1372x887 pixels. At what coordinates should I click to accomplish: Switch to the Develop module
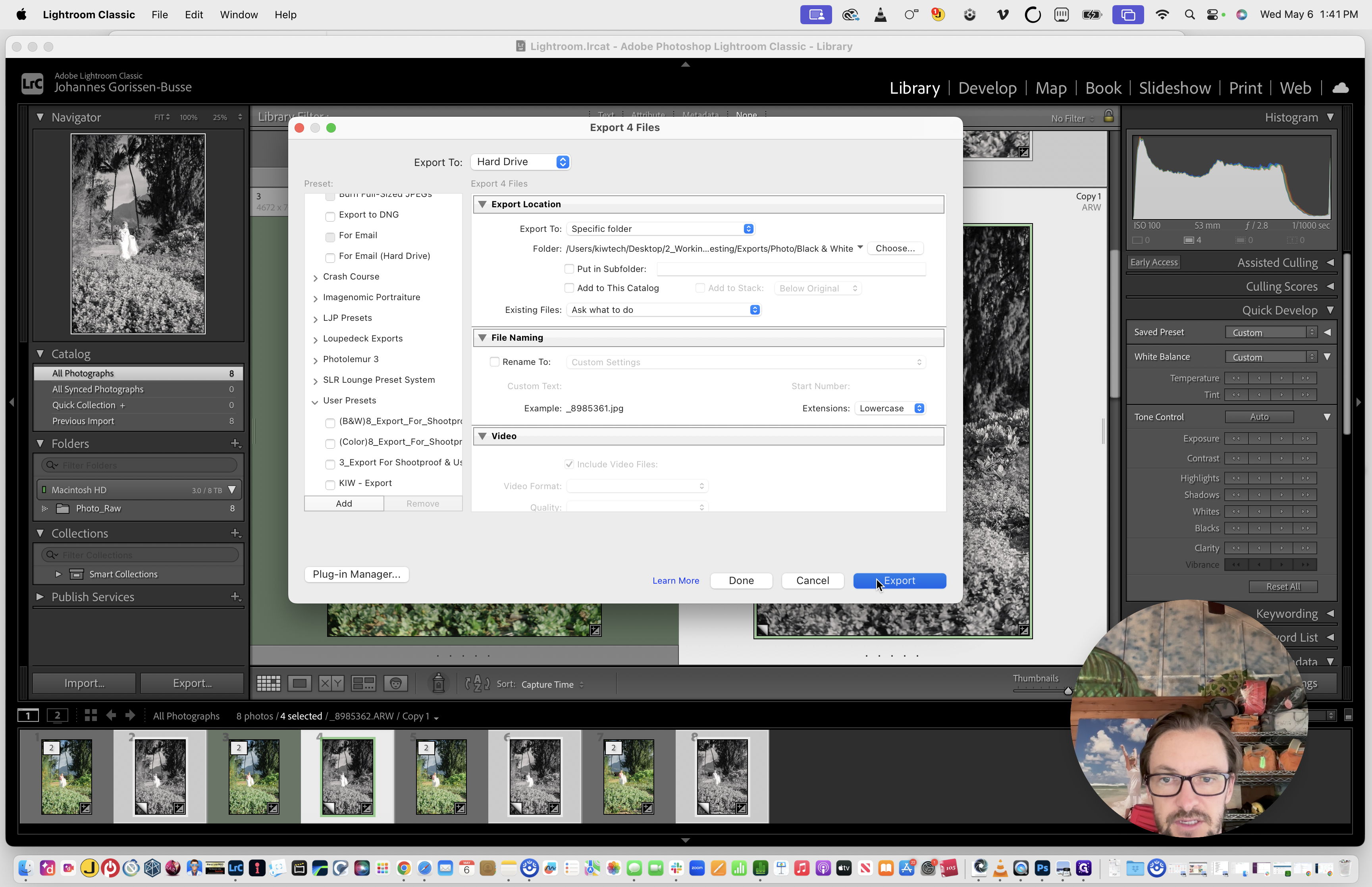point(987,87)
